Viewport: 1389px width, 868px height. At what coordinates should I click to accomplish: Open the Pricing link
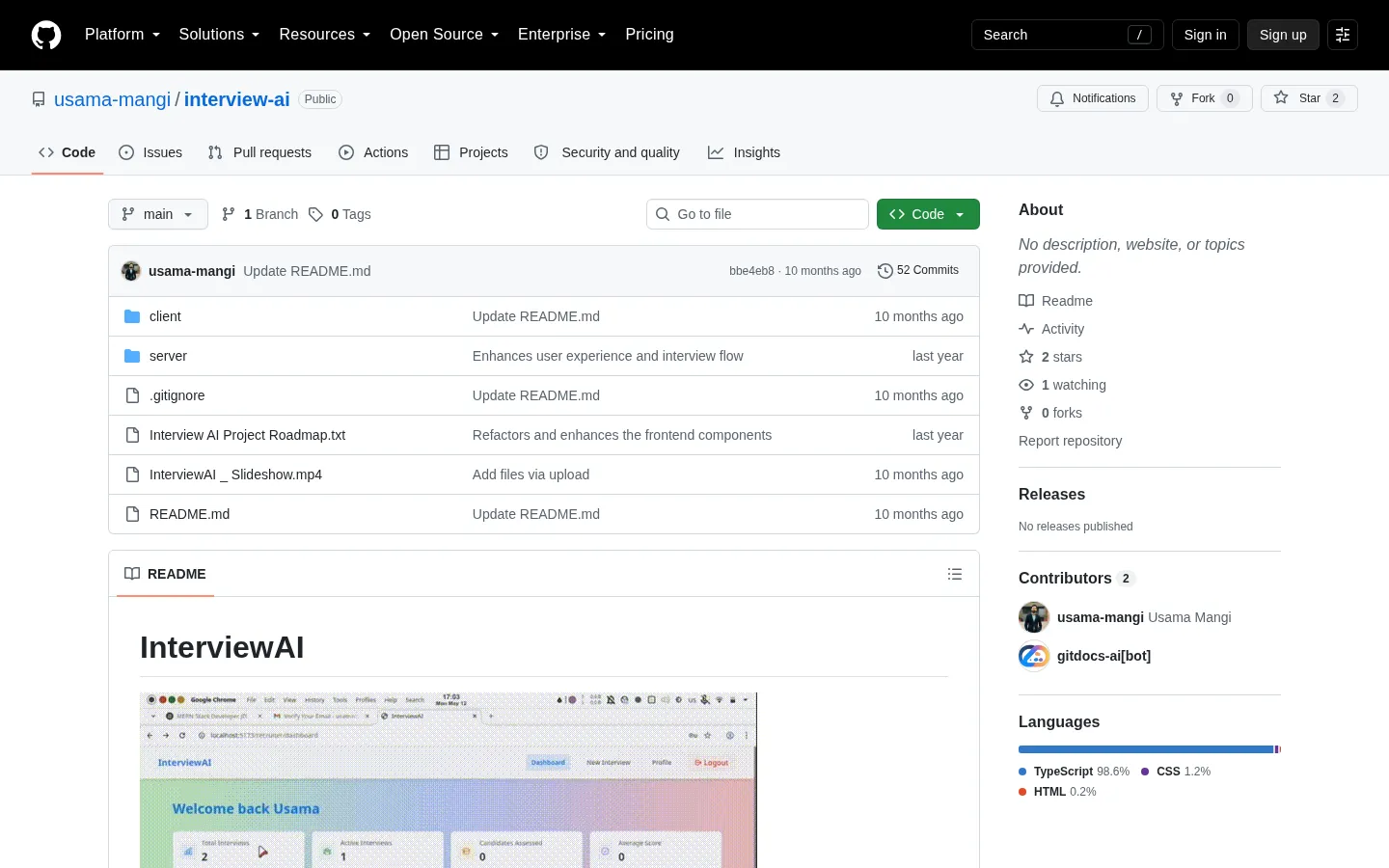pyautogui.click(x=649, y=35)
